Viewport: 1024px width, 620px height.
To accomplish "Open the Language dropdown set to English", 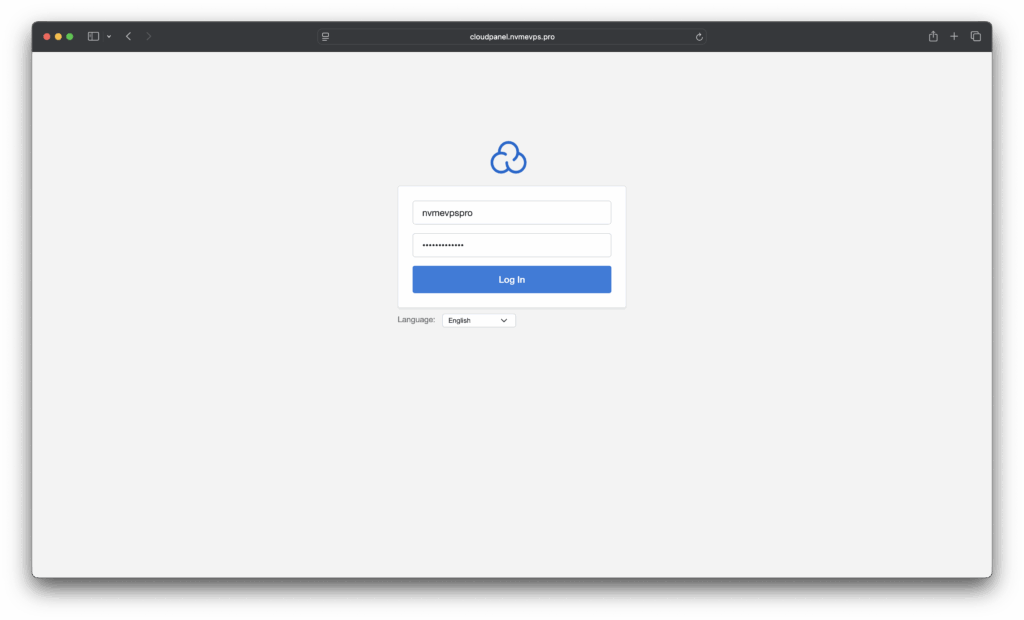I will click(479, 321).
